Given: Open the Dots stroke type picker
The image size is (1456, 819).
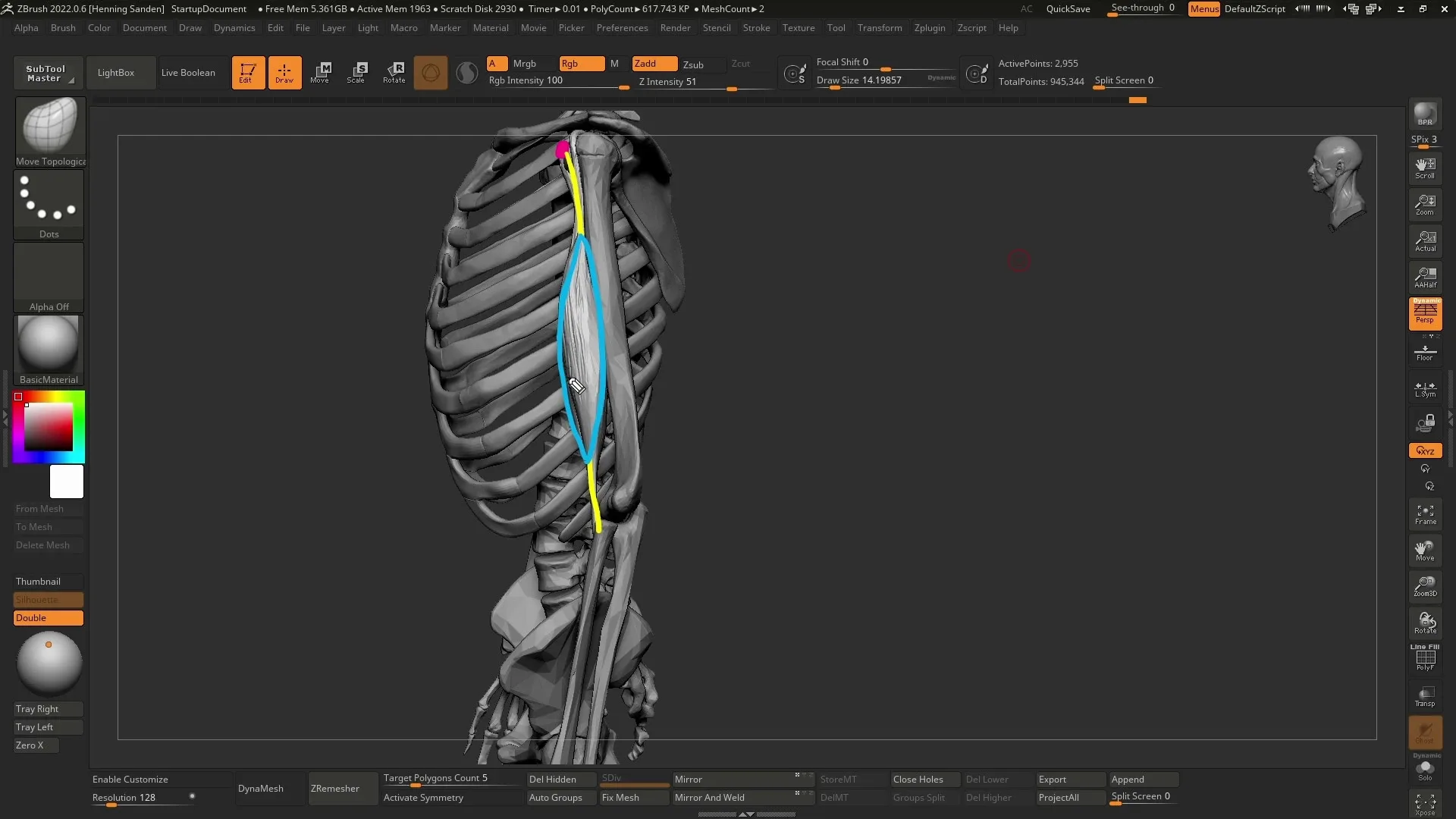Looking at the screenshot, I should (49, 205).
